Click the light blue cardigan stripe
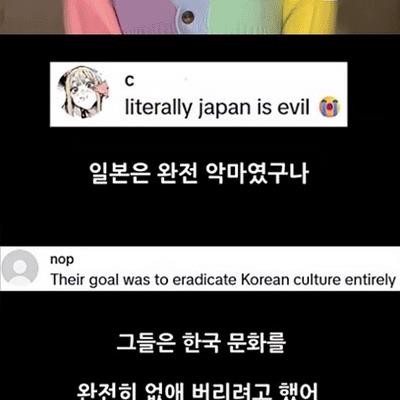 (x=192, y=17)
